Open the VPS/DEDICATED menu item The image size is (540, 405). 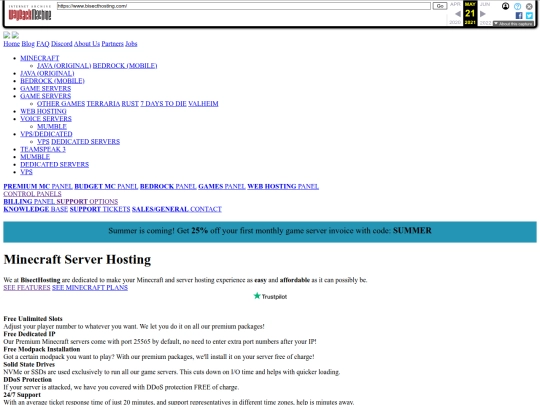coord(46,134)
